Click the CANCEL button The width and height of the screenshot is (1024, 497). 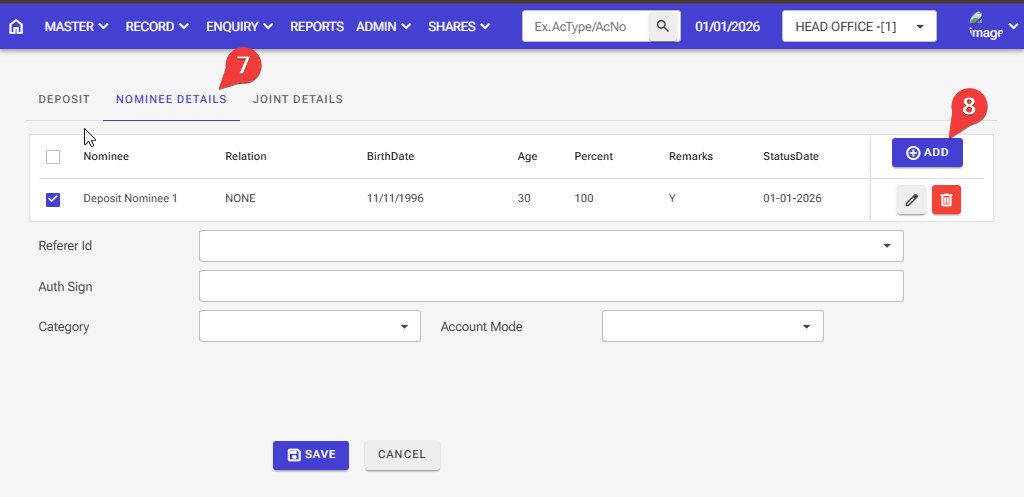tap(402, 455)
